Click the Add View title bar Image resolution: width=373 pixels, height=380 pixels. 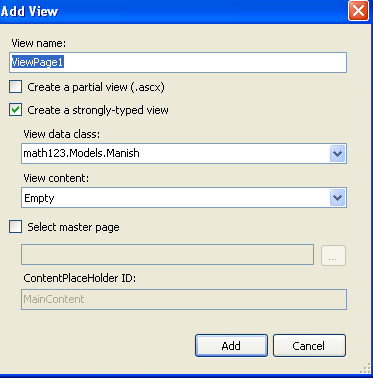tap(173, 11)
